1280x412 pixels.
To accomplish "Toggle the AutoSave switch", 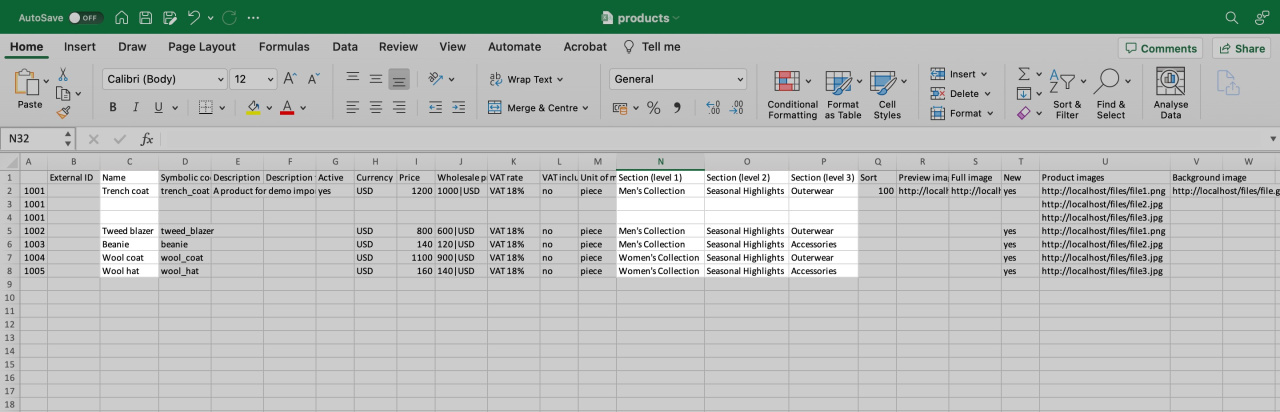I will coord(85,18).
